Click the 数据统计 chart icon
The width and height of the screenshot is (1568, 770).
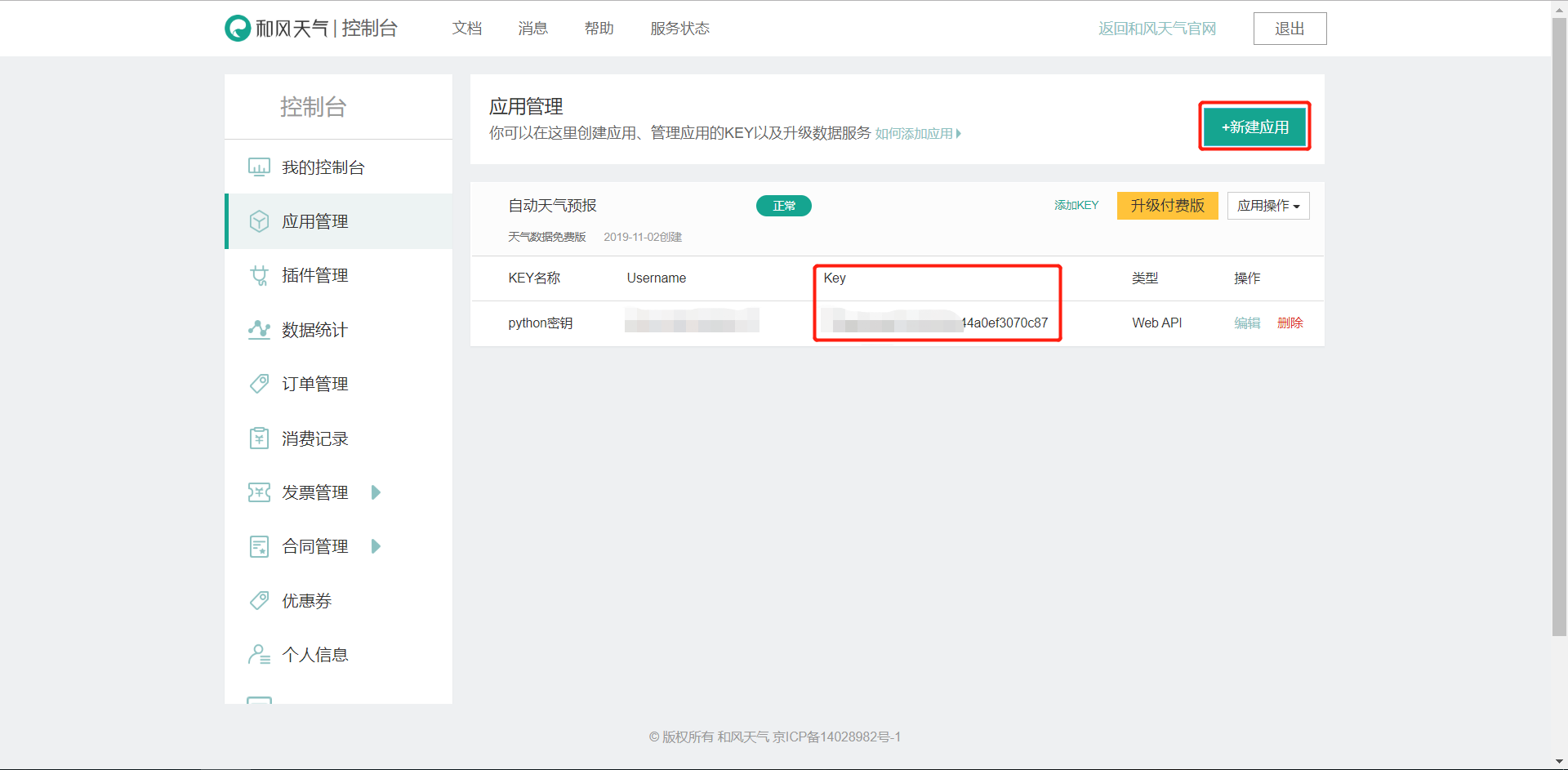pos(259,329)
